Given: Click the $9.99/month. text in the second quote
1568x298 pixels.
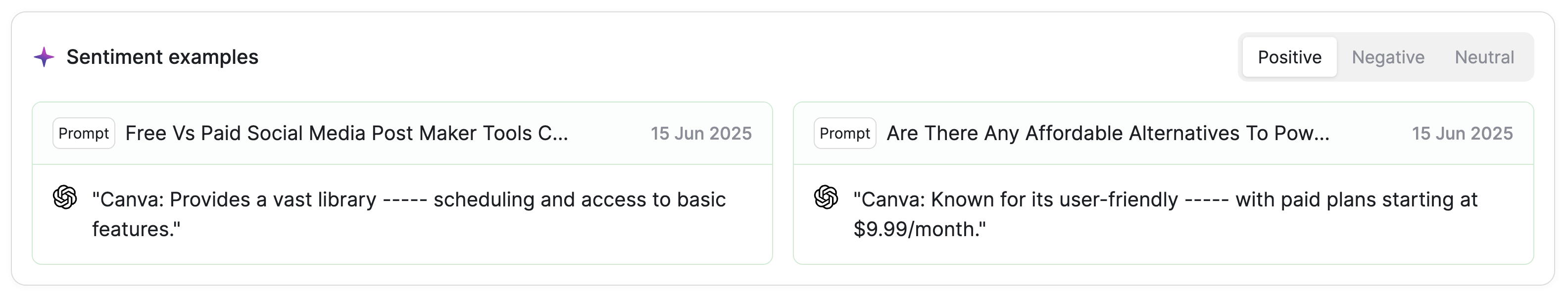Looking at the screenshot, I should click(x=919, y=229).
